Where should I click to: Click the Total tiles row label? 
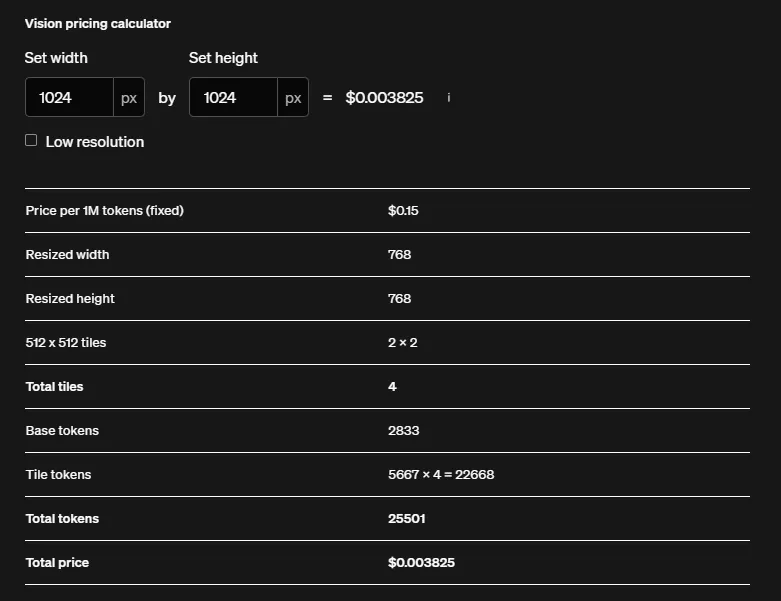point(54,387)
